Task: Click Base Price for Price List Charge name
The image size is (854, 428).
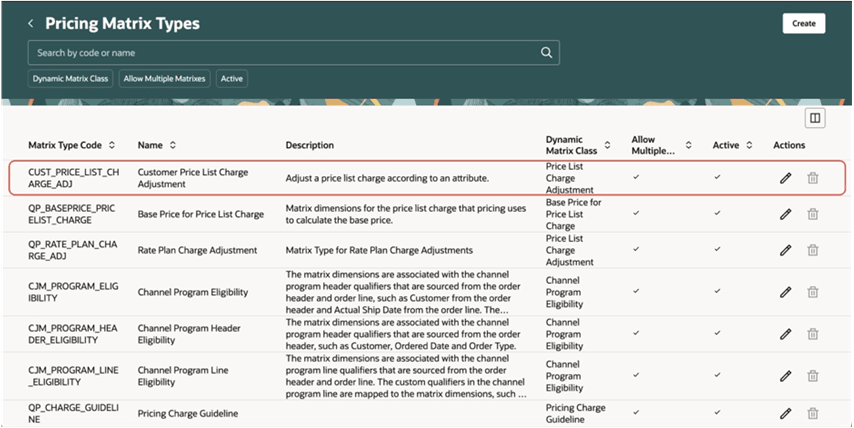Action: click(200, 214)
